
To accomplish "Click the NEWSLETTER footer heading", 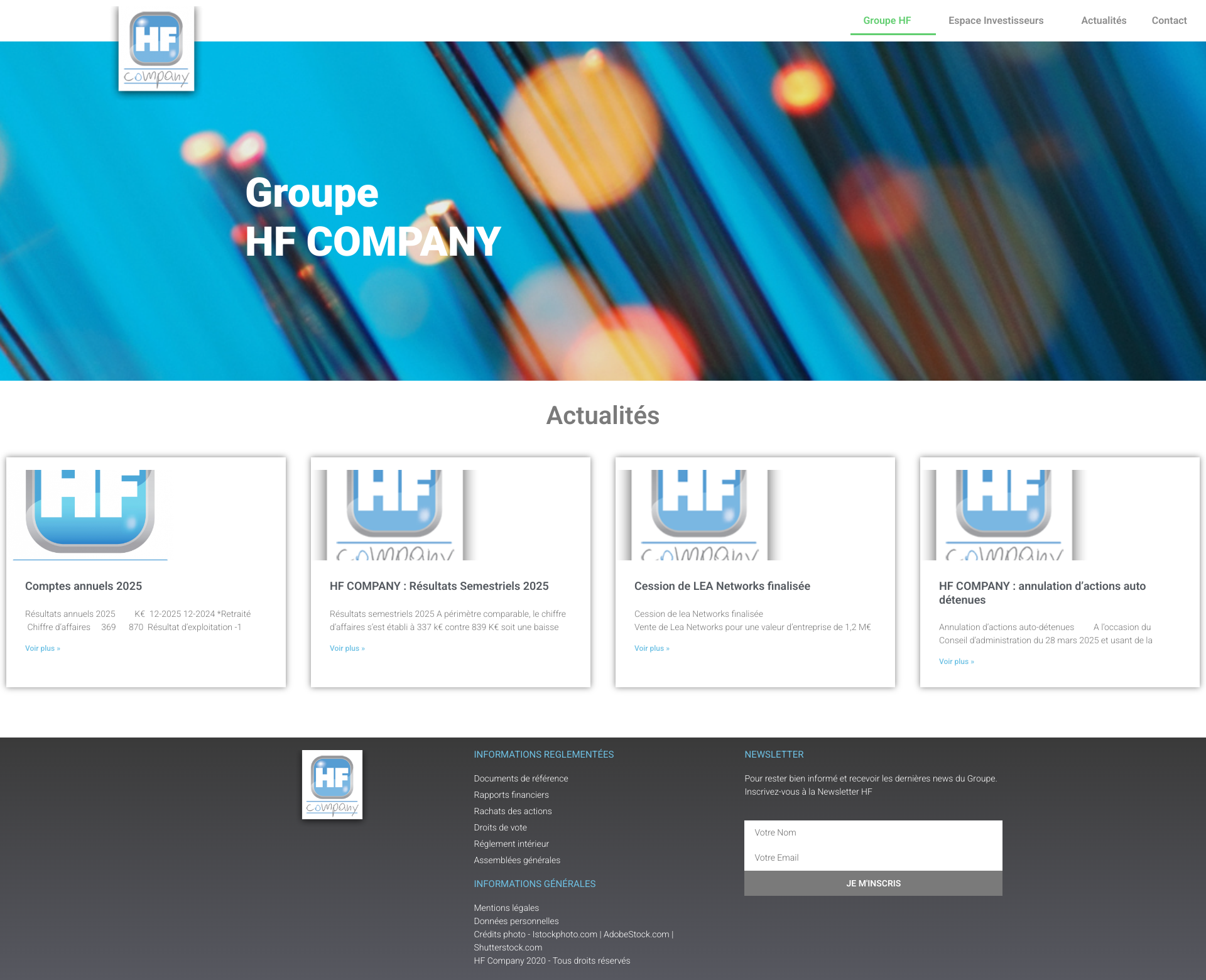I will click(774, 754).
